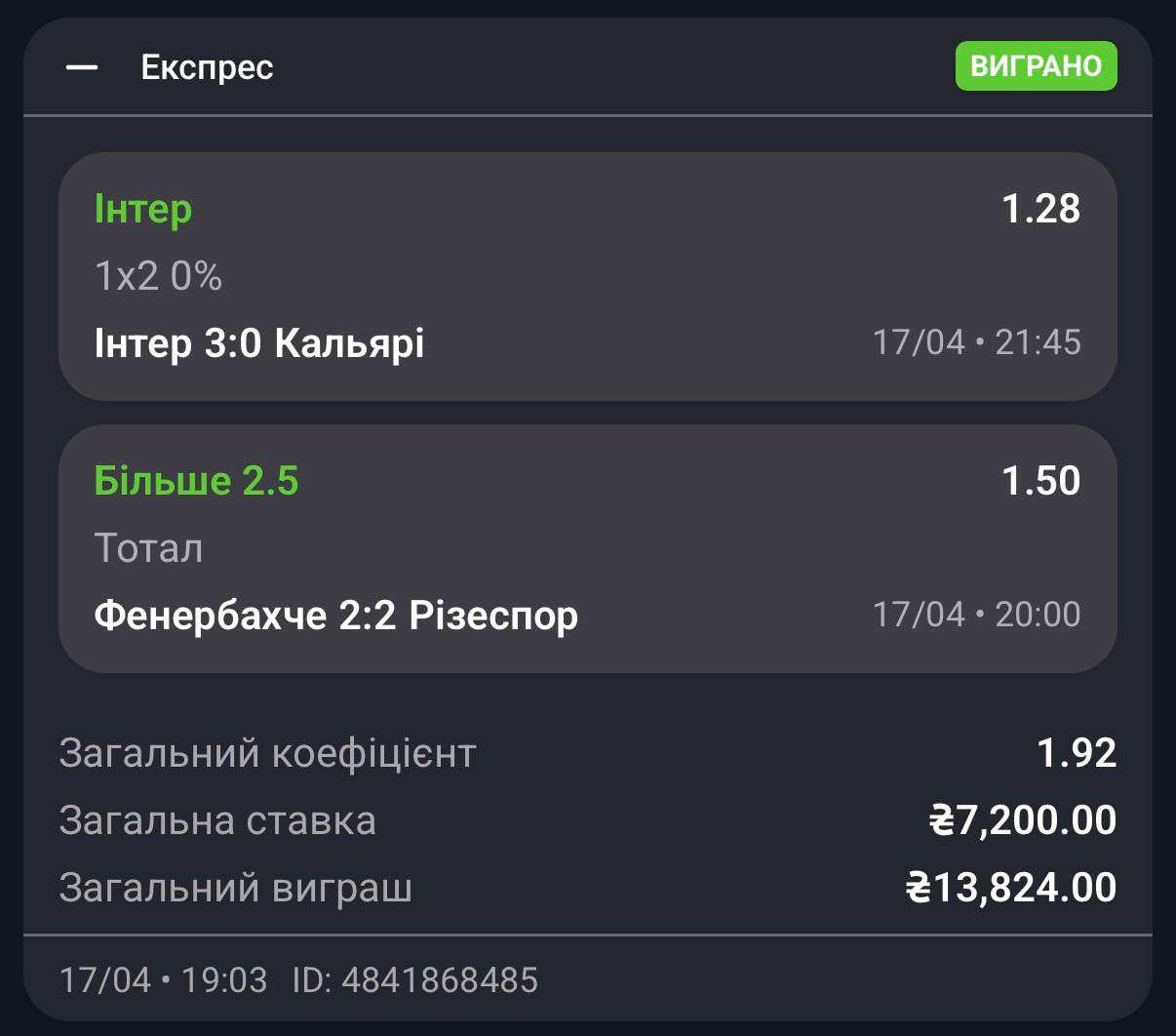
Task: Click the 1x2 0% market label
Action: (x=158, y=277)
